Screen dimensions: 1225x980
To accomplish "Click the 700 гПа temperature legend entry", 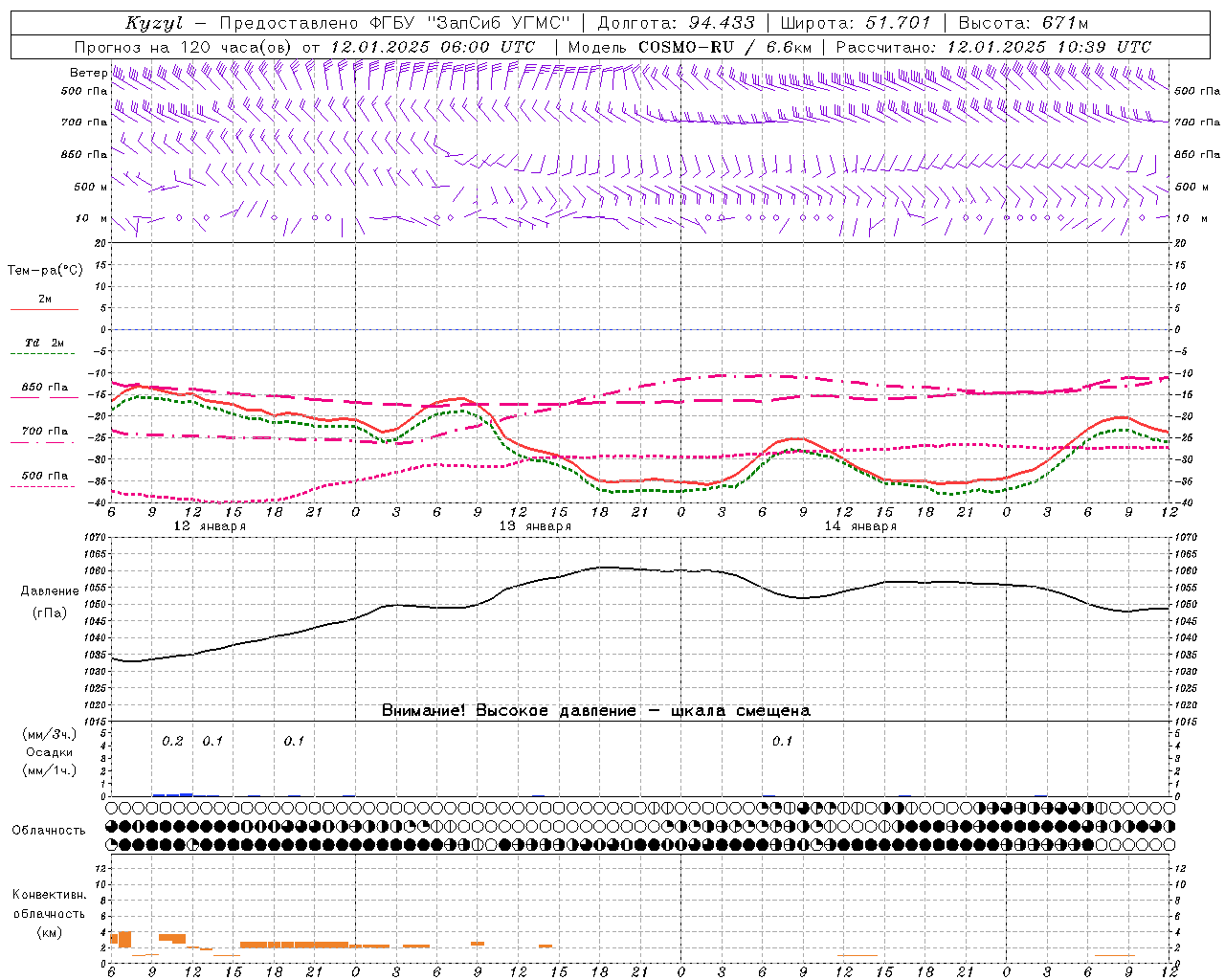I will (45, 432).
